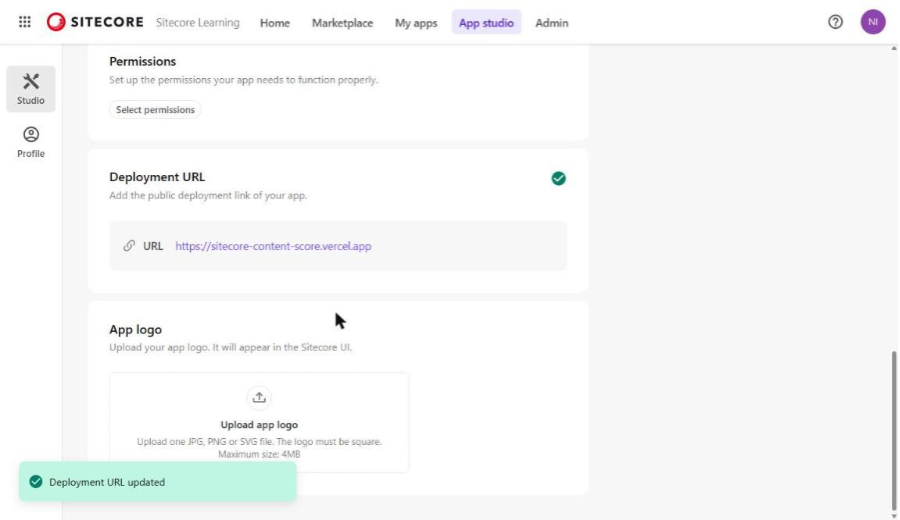Click Upload app logo drop area
900x520 pixels.
click(259, 422)
